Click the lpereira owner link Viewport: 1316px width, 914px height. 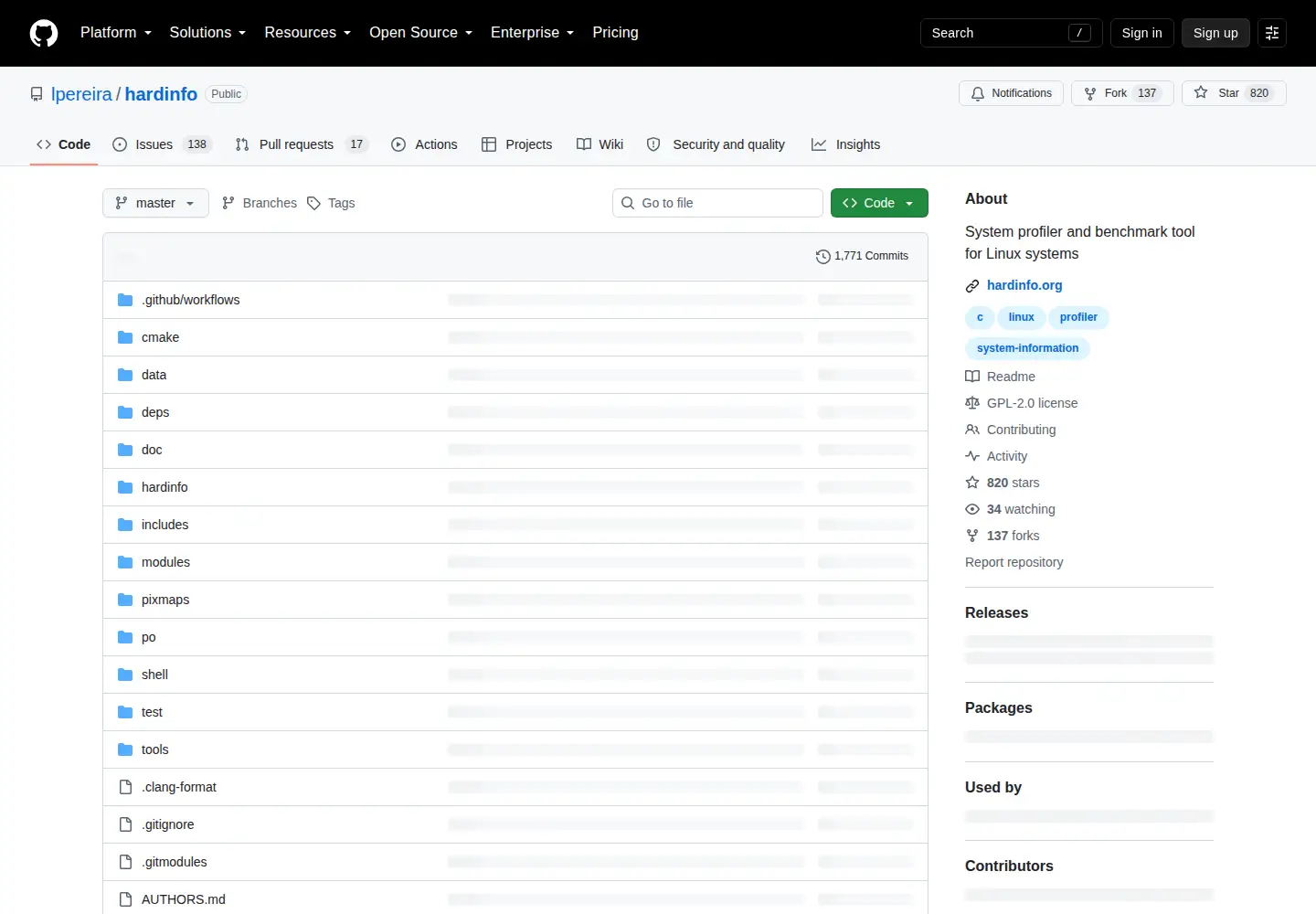pyautogui.click(x=81, y=94)
